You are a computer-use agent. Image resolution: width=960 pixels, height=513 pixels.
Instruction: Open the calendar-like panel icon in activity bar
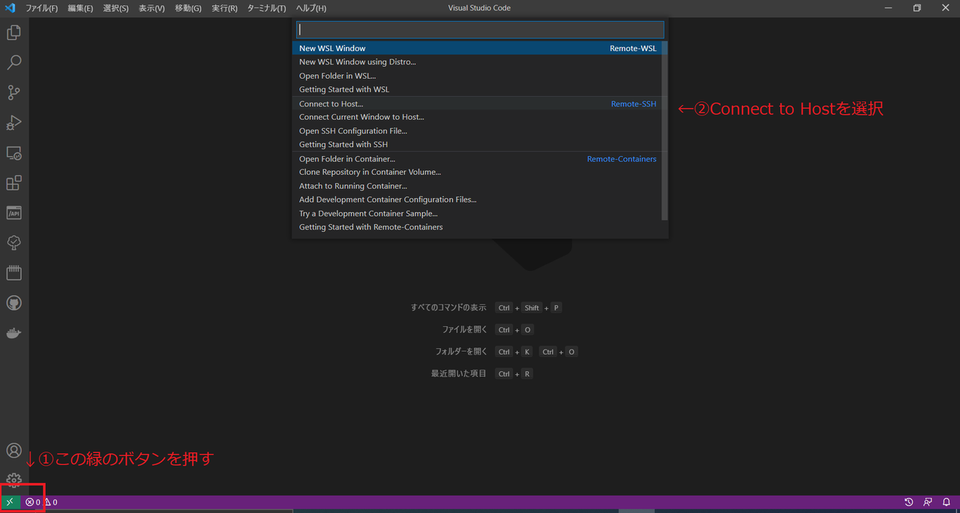[x=13, y=273]
